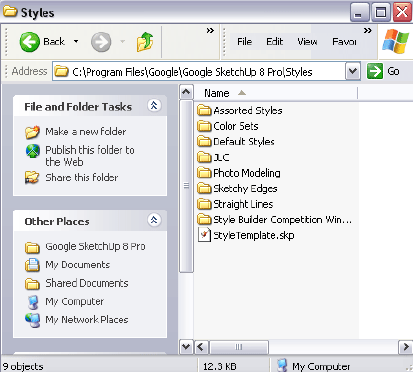Open the View menu

tap(307, 42)
